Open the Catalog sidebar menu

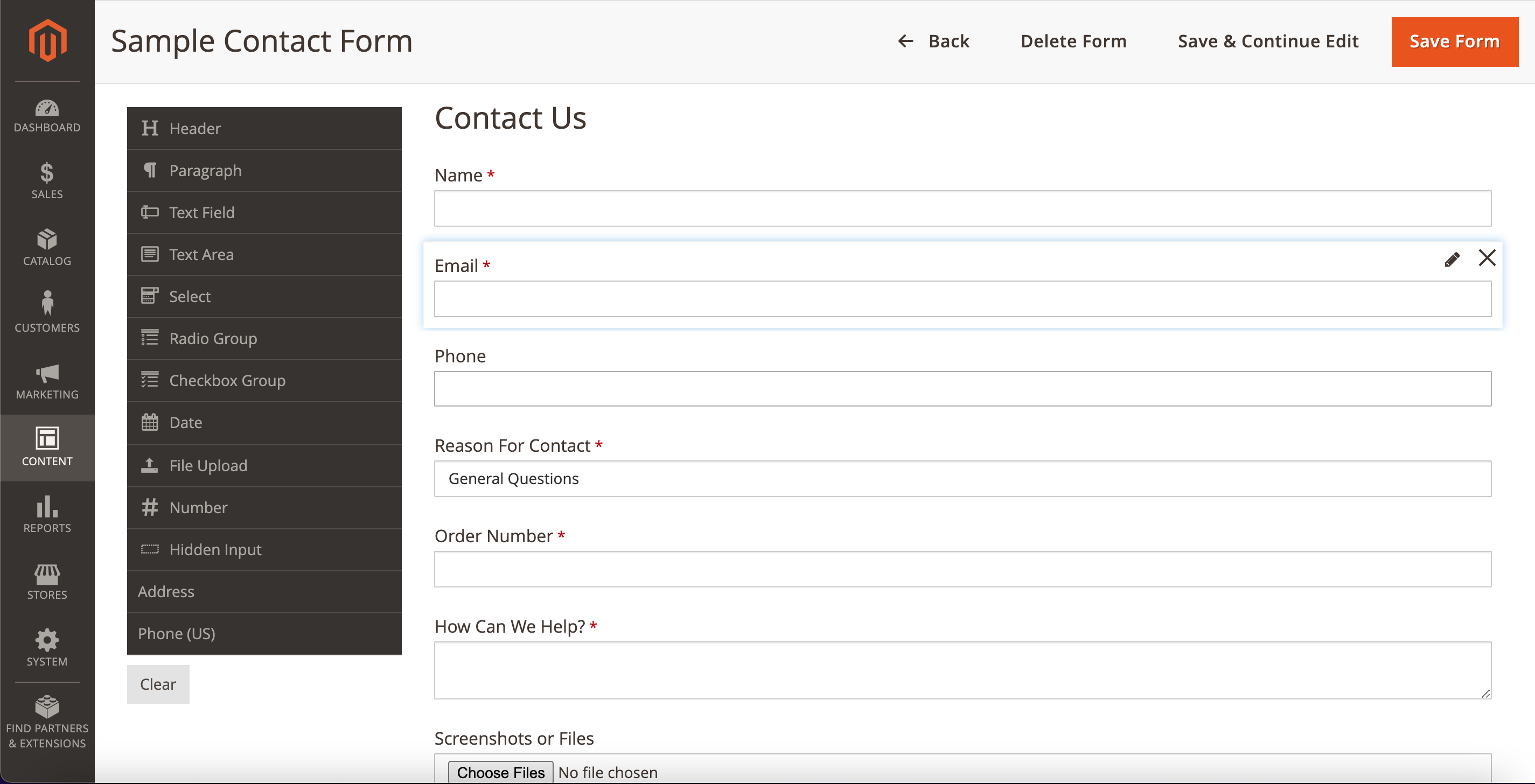47,247
